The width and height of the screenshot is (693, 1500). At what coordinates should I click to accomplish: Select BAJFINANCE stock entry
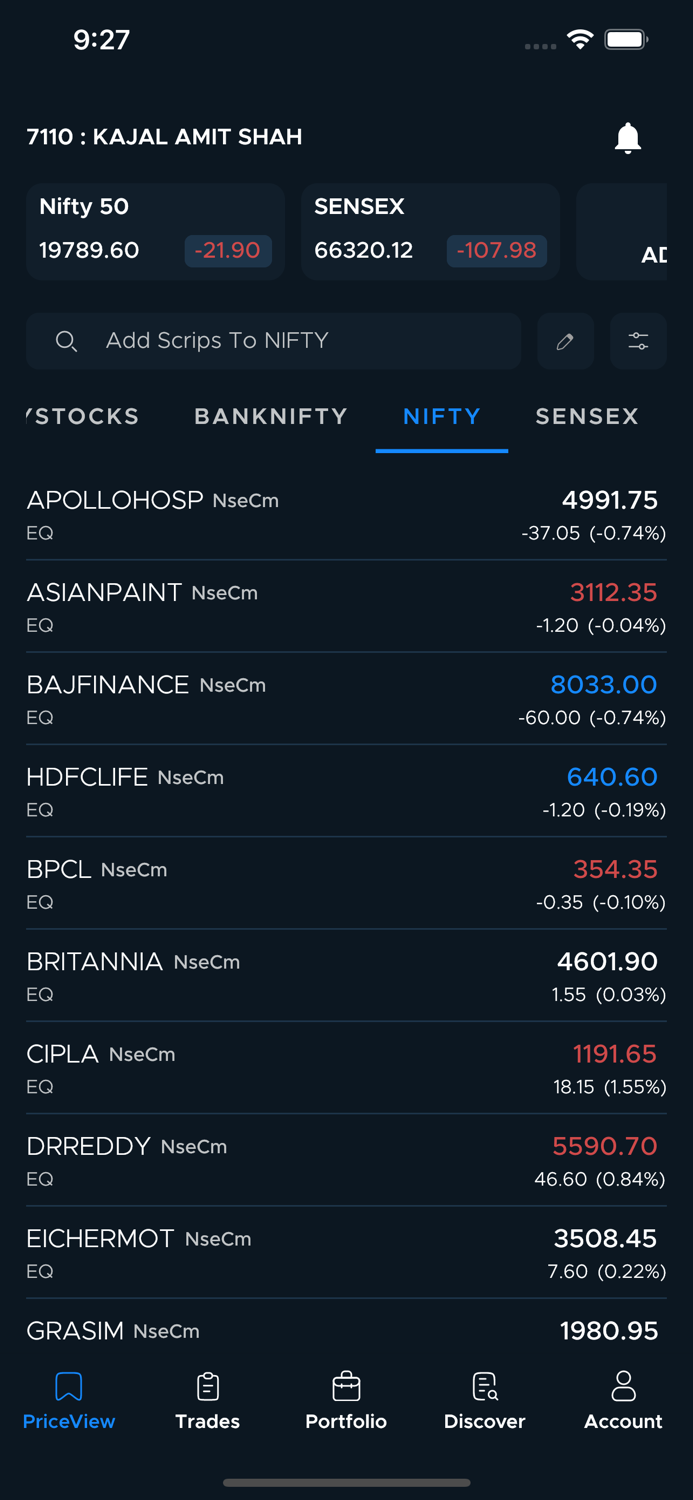(346, 699)
